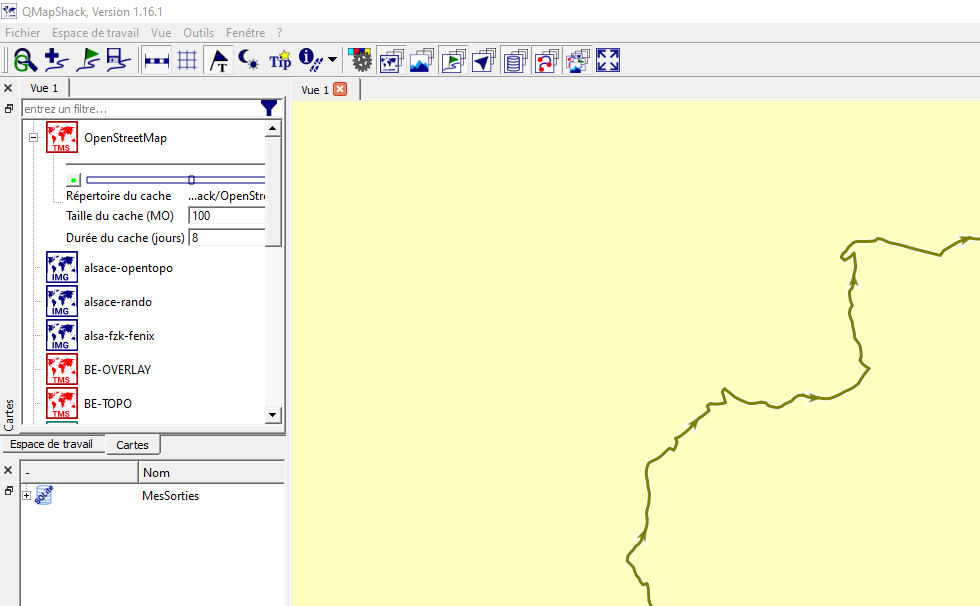The image size is (980, 606).
Task: Open the Espace de travail menu
Action: pos(95,32)
